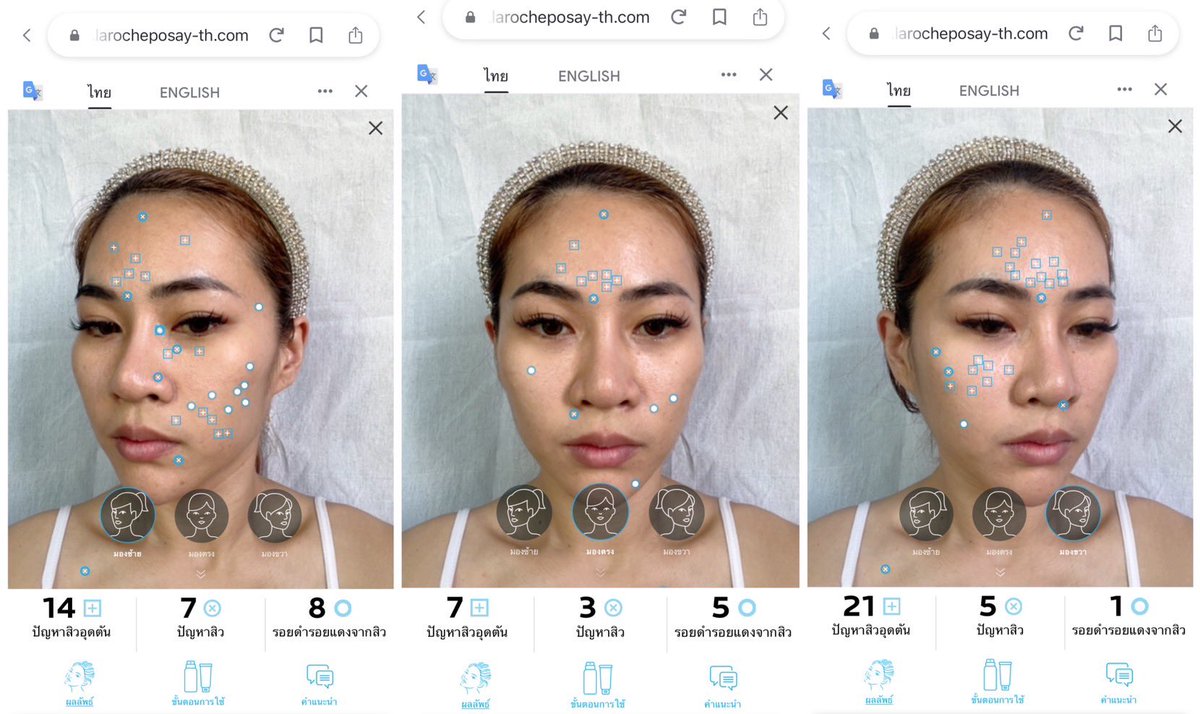Close the photo analysis overlay in the right screen
This screenshot has width=1200, height=714.
1175,127
